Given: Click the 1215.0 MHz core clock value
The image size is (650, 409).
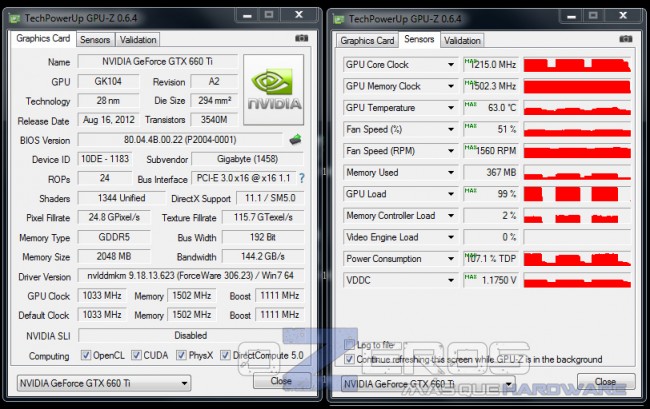Looking at the screenshot, I should point(490,65).
